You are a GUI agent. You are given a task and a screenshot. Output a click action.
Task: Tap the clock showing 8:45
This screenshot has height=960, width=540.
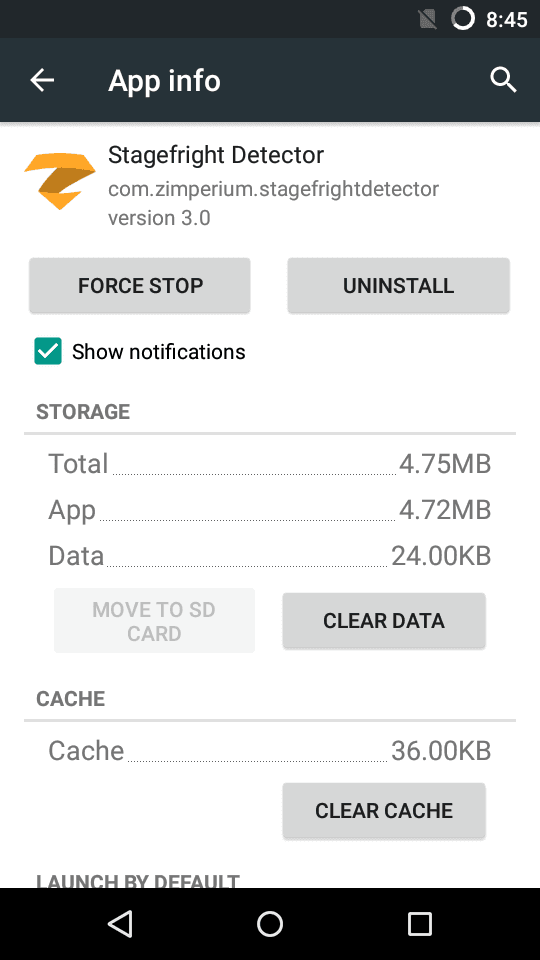pos(507,20)
